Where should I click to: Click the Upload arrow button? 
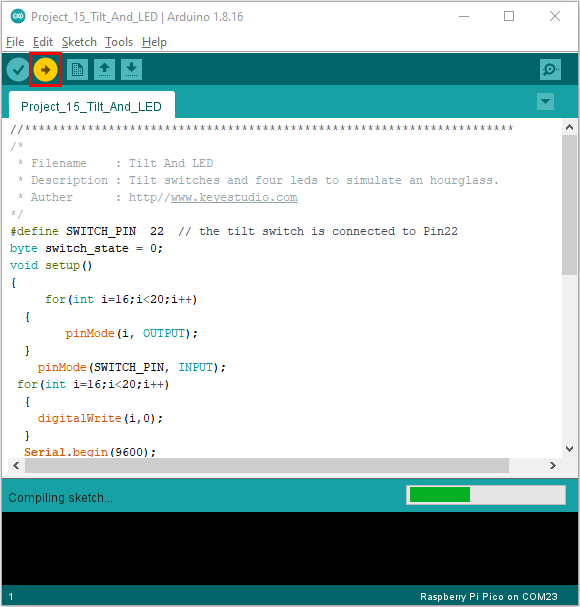pyautogui.click(x=45, y=70)
